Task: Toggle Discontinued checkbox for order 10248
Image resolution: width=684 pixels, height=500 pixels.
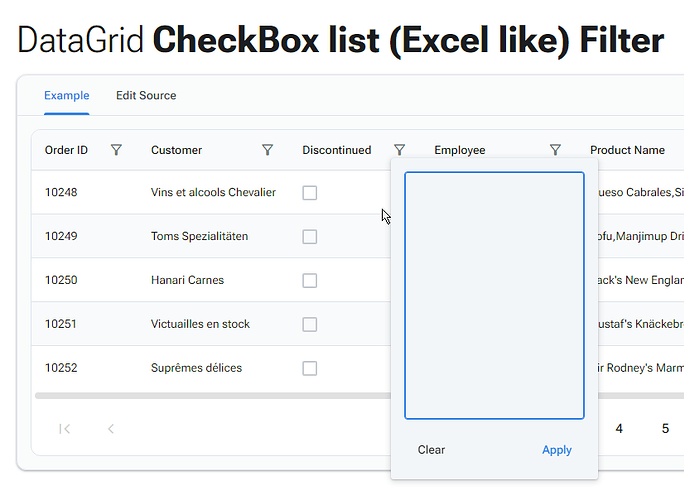Action: [310, 193]
